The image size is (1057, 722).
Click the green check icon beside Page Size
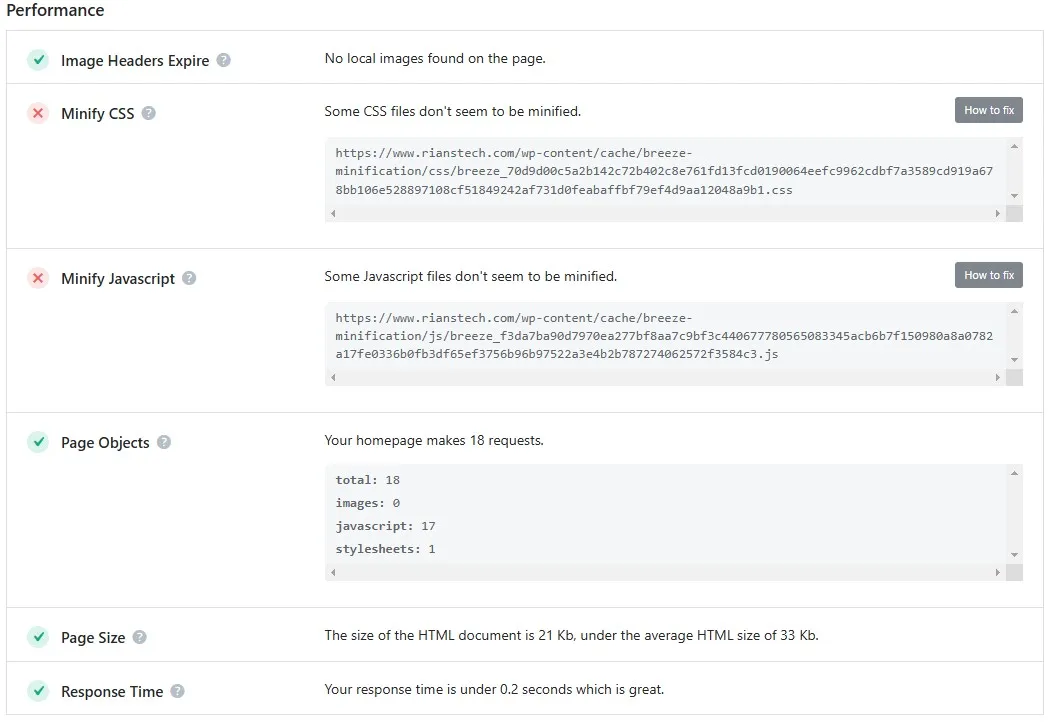[x=38, y=637]
